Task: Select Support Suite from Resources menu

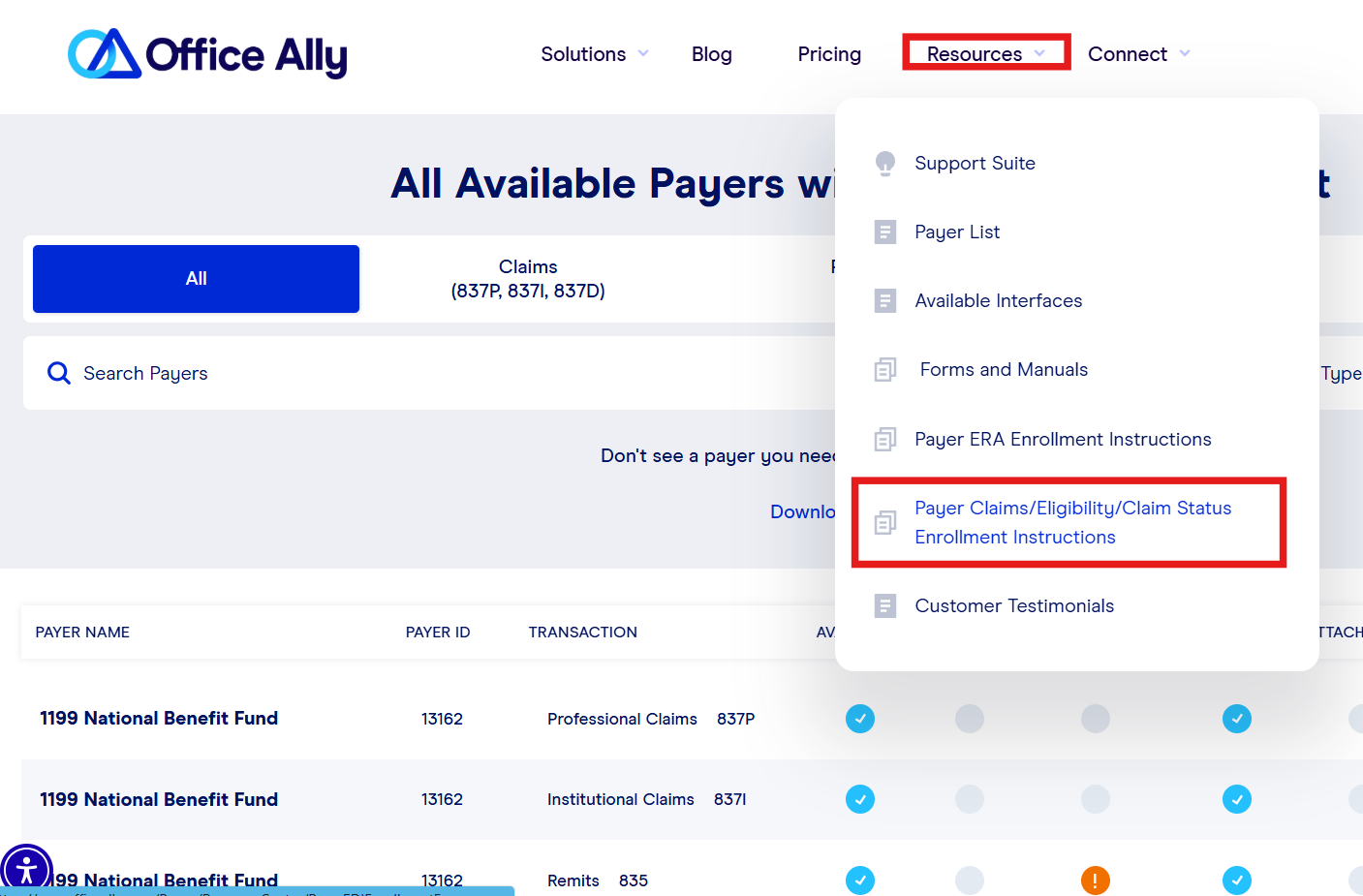Action: pos(975,163)
